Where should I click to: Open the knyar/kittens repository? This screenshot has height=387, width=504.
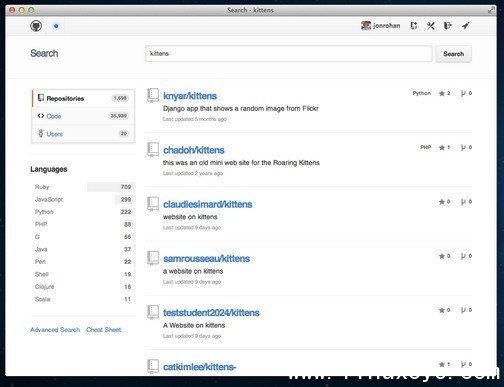point(190,96)
